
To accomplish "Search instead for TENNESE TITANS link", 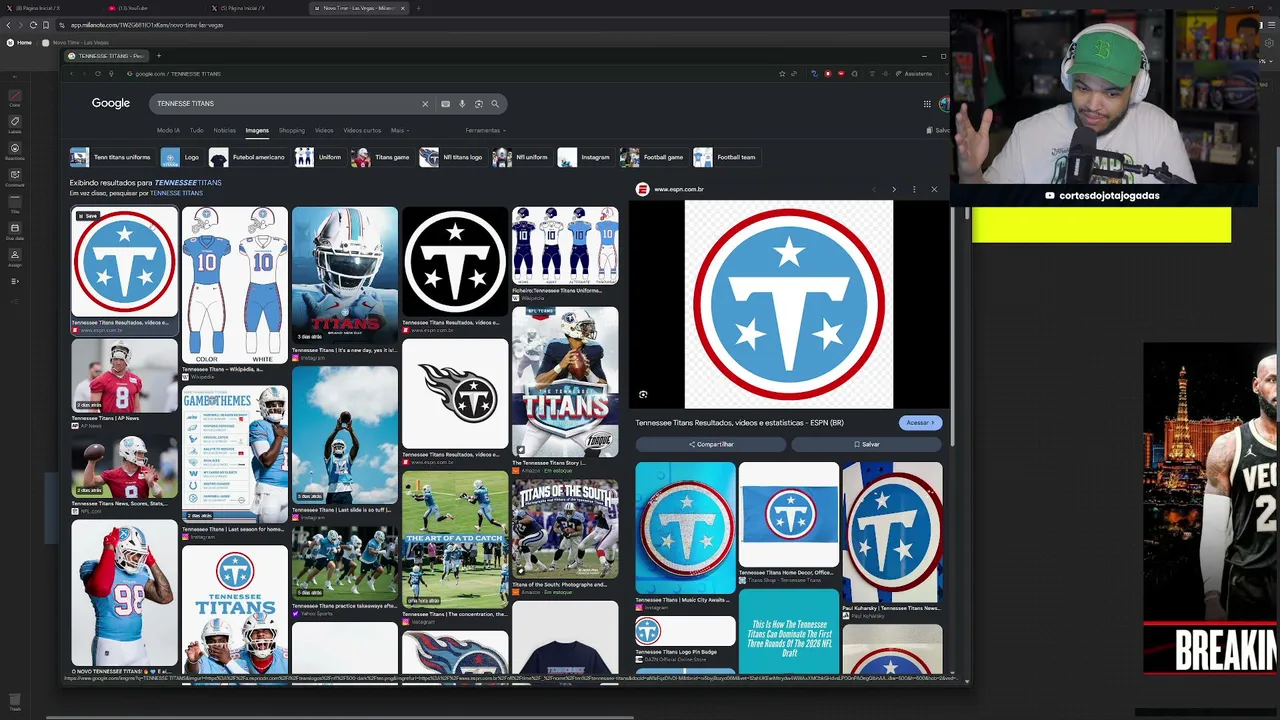I will point(176,193).
